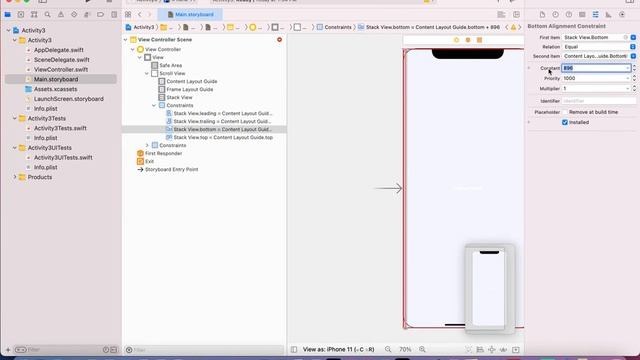Open the Report navigator
Screen dimensions: 640x360
[x=114, y=15]
